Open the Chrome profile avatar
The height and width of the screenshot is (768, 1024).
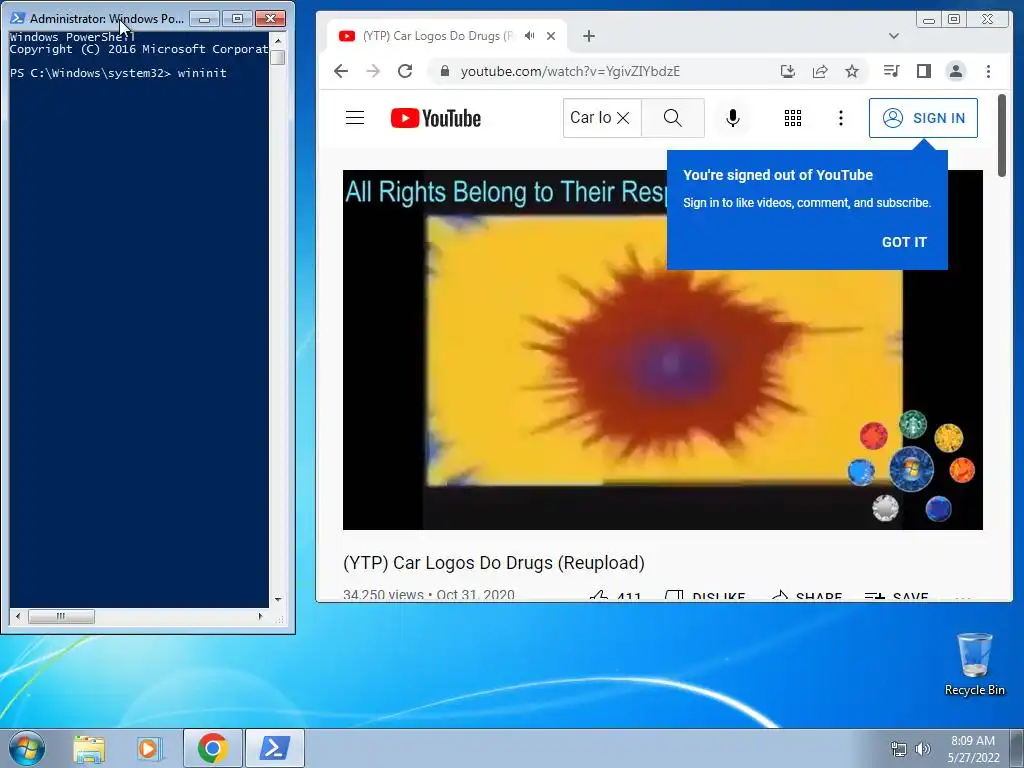pyautogui.click(x=955, y=71)
